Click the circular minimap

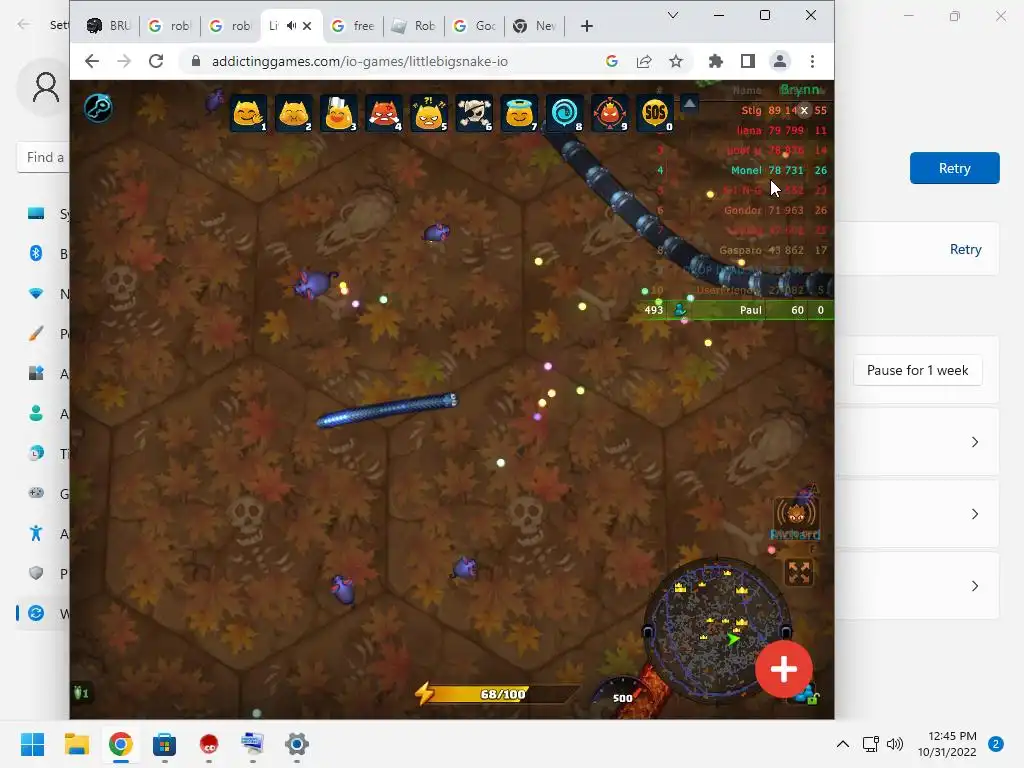pyautogui.click(x=716, y=630)
